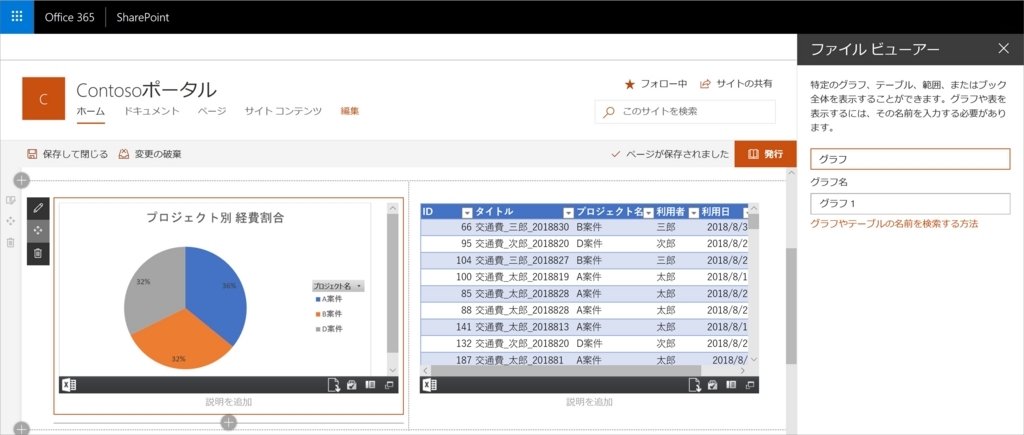Select the cell 交通費_次郎_2018820 in row 95
This screenshot has height=435, width=1024.
(521, 244)
